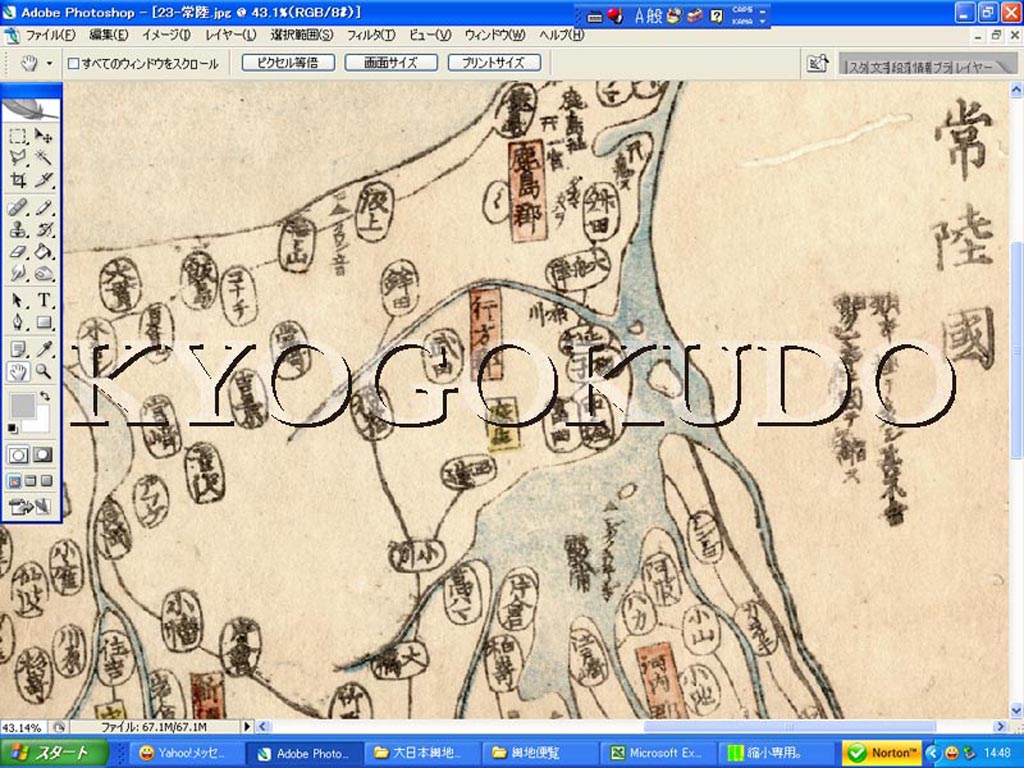
Task: Select the Crop tool
Action: 18,180
